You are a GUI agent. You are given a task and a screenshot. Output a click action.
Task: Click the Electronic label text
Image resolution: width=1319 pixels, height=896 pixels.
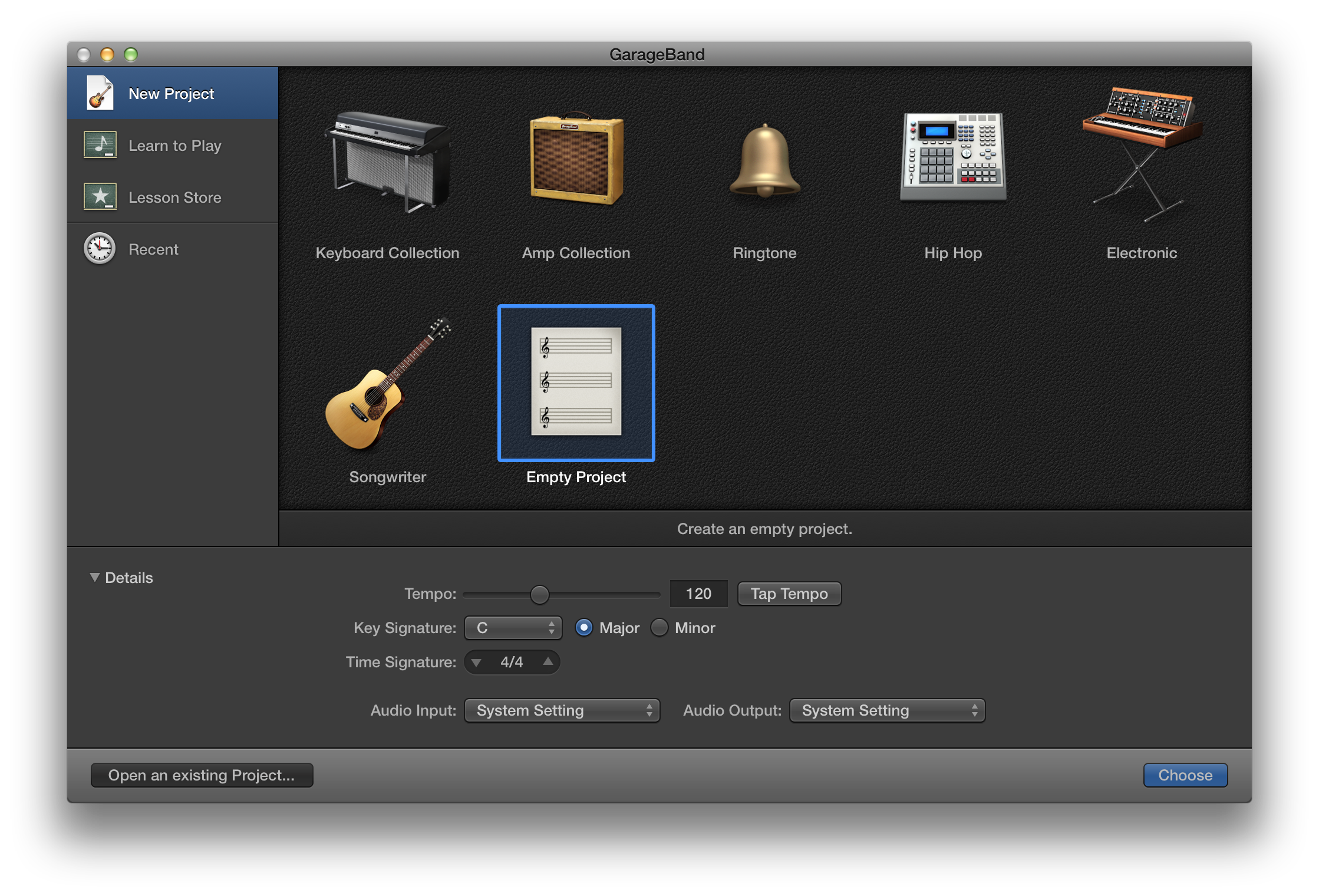coord(1142,253)
